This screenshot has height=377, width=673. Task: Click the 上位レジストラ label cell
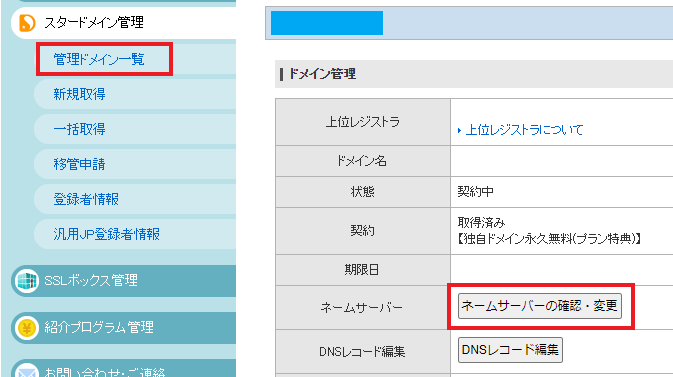point(363,122)
